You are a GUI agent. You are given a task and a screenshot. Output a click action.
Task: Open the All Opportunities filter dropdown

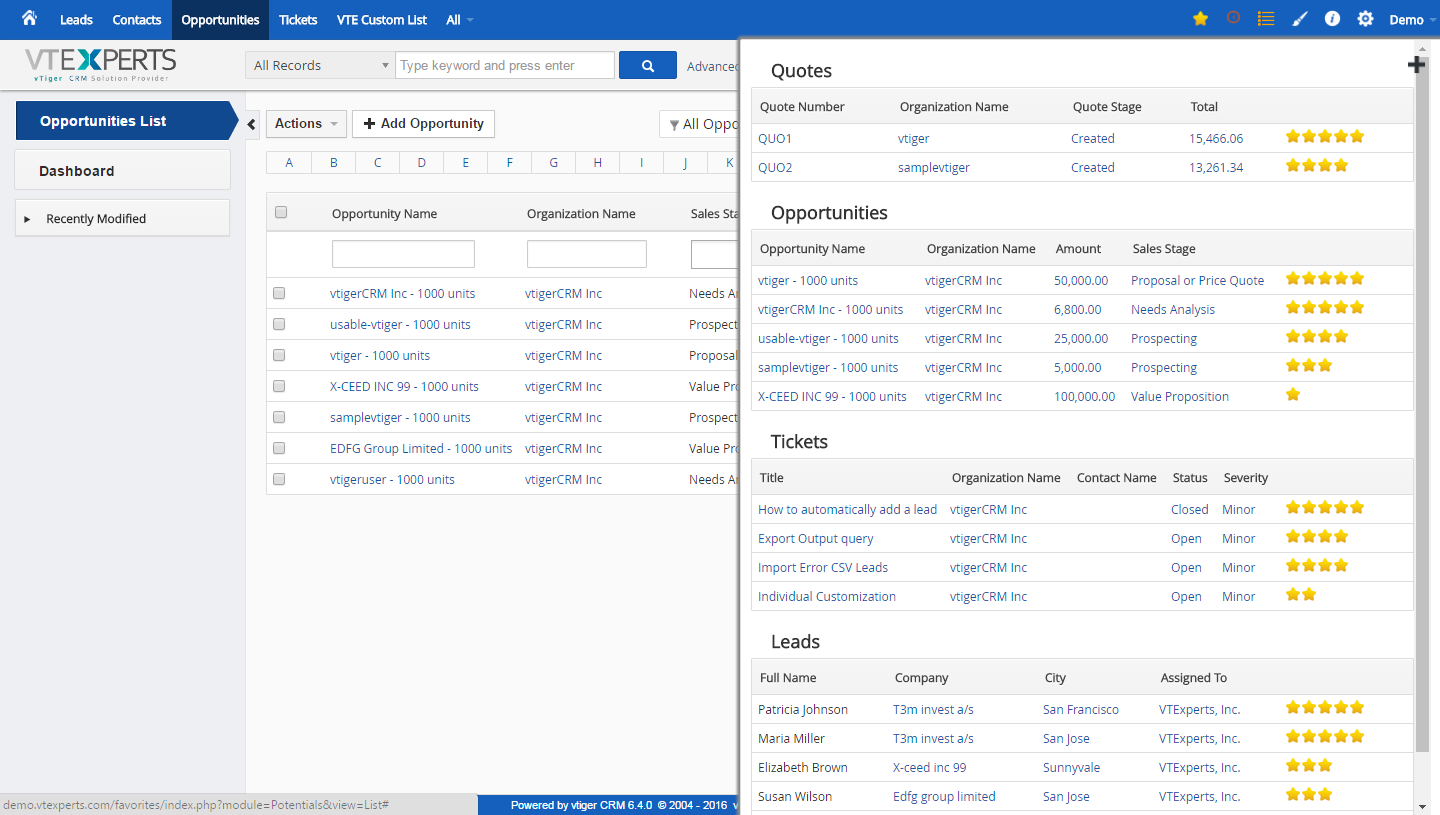[699, 124]
